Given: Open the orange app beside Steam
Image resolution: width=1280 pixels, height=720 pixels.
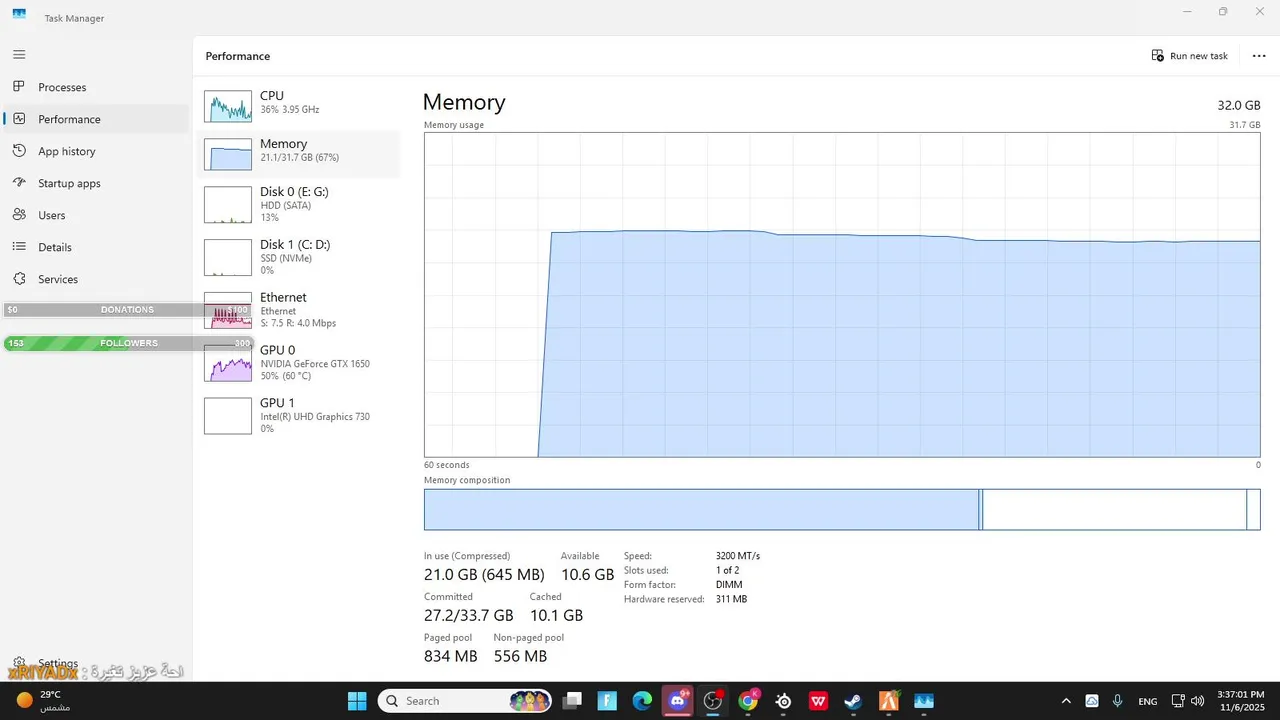Looking at the screenshot, I should 888,701.
